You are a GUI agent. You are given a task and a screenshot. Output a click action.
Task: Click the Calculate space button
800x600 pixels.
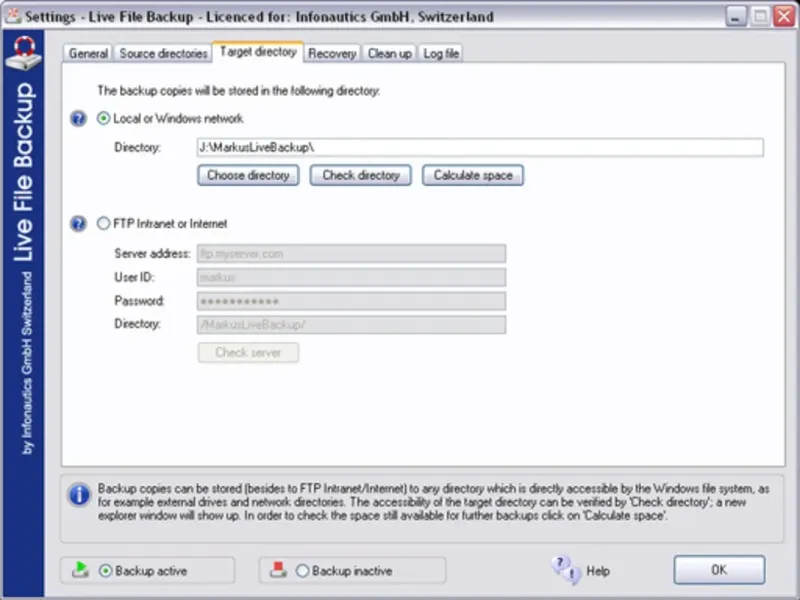[473, 176]
